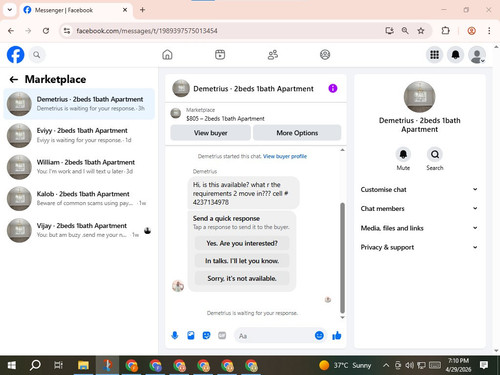
Task: Open Kalob - 2beds 1bath Apartment chat
Action: point(79,199)
